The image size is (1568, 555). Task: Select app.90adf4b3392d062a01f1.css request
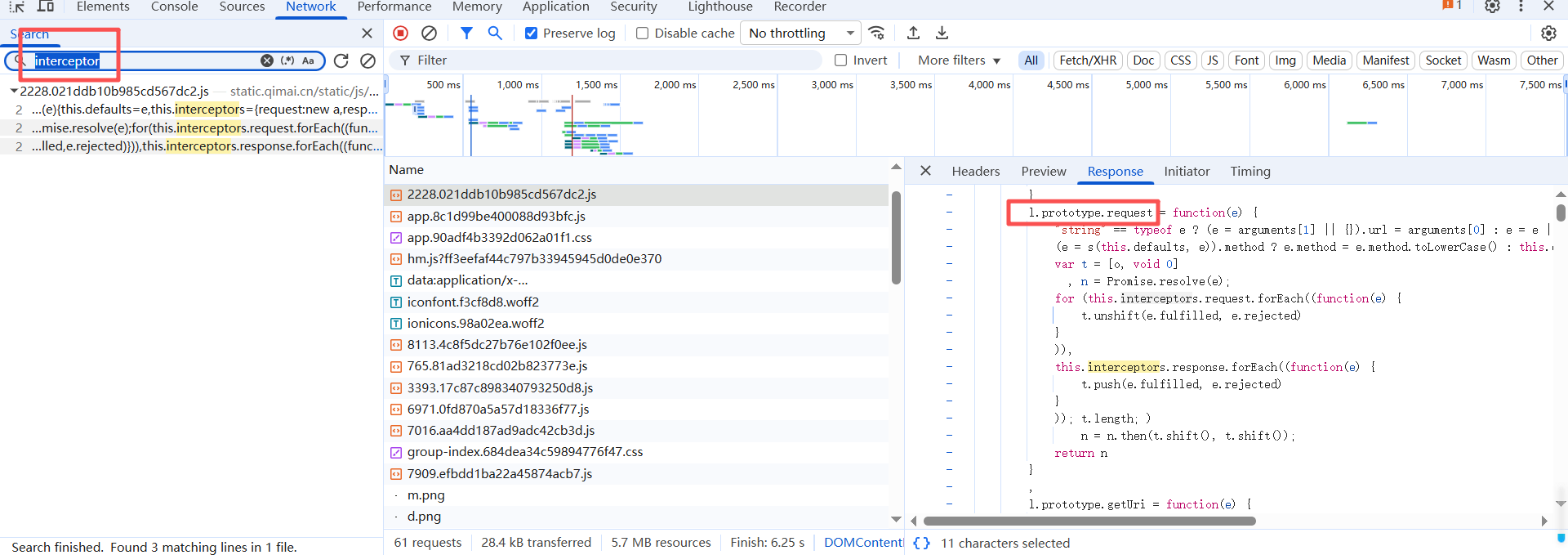(637, 237)
